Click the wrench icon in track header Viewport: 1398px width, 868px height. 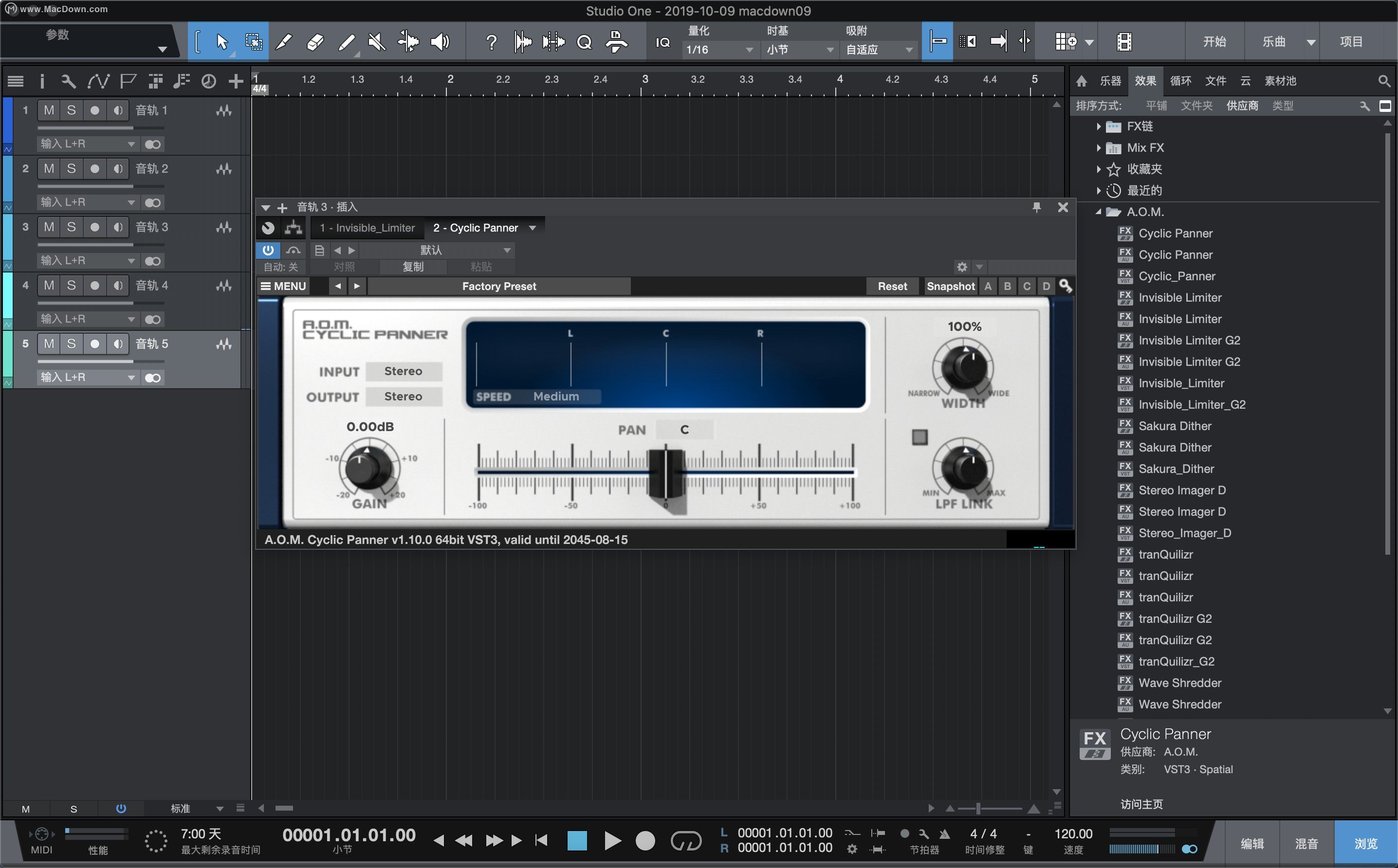tap(68, 81)
